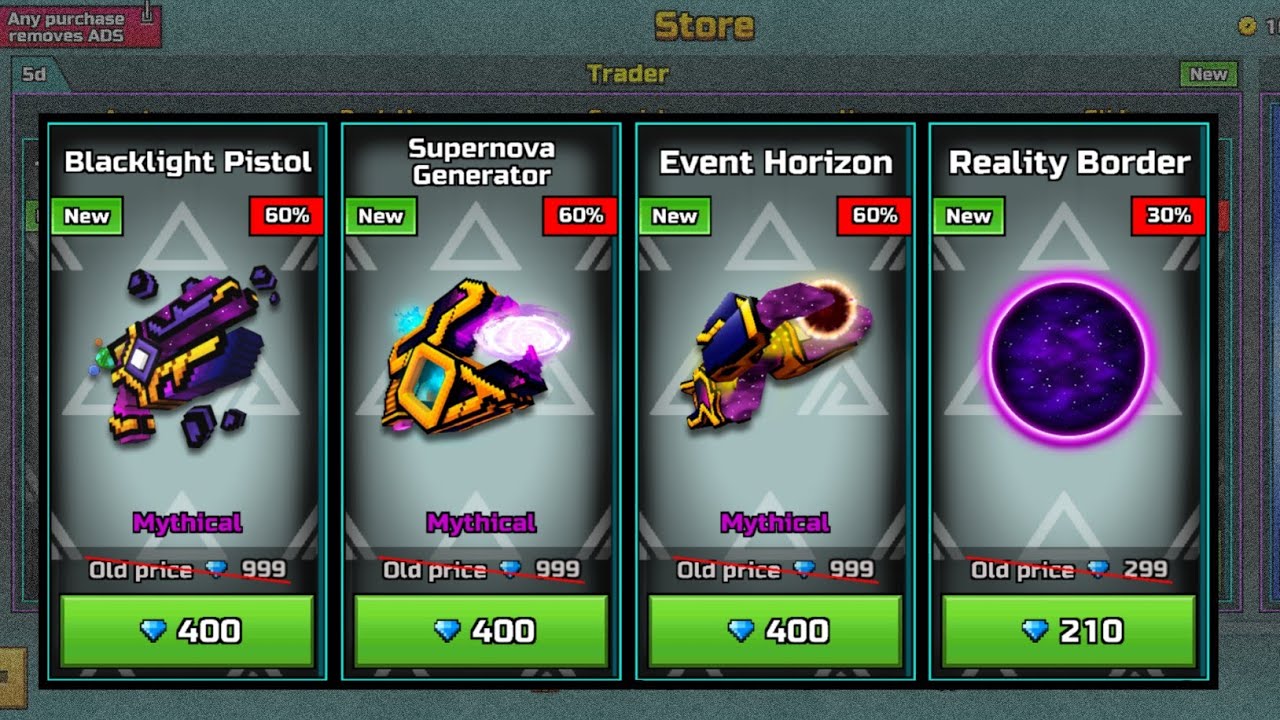
Task: Click the 60% discount tag on Event Horizon
Action: (x=874, y=216)
